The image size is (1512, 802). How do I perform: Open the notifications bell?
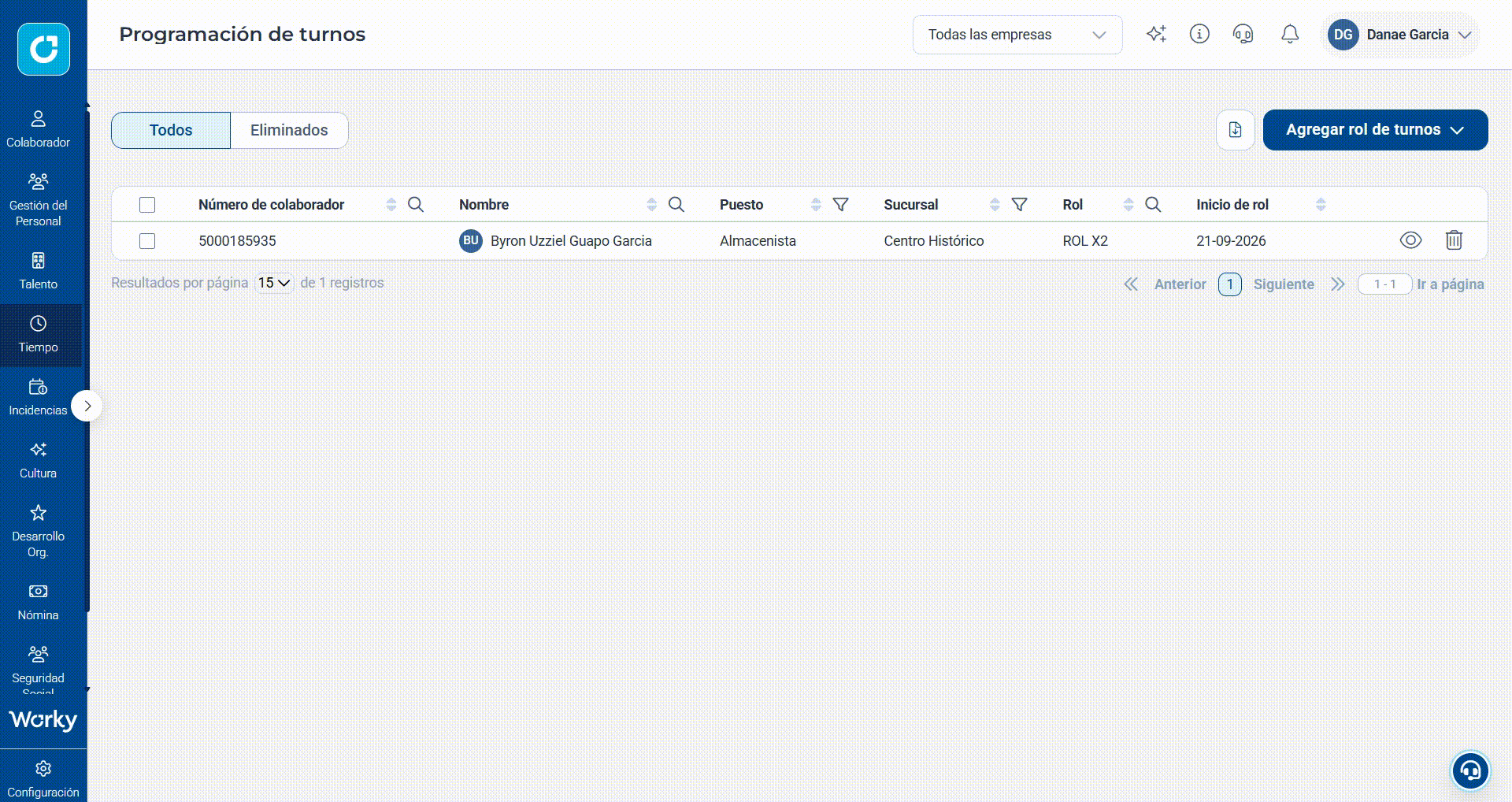click(1290, 34)
